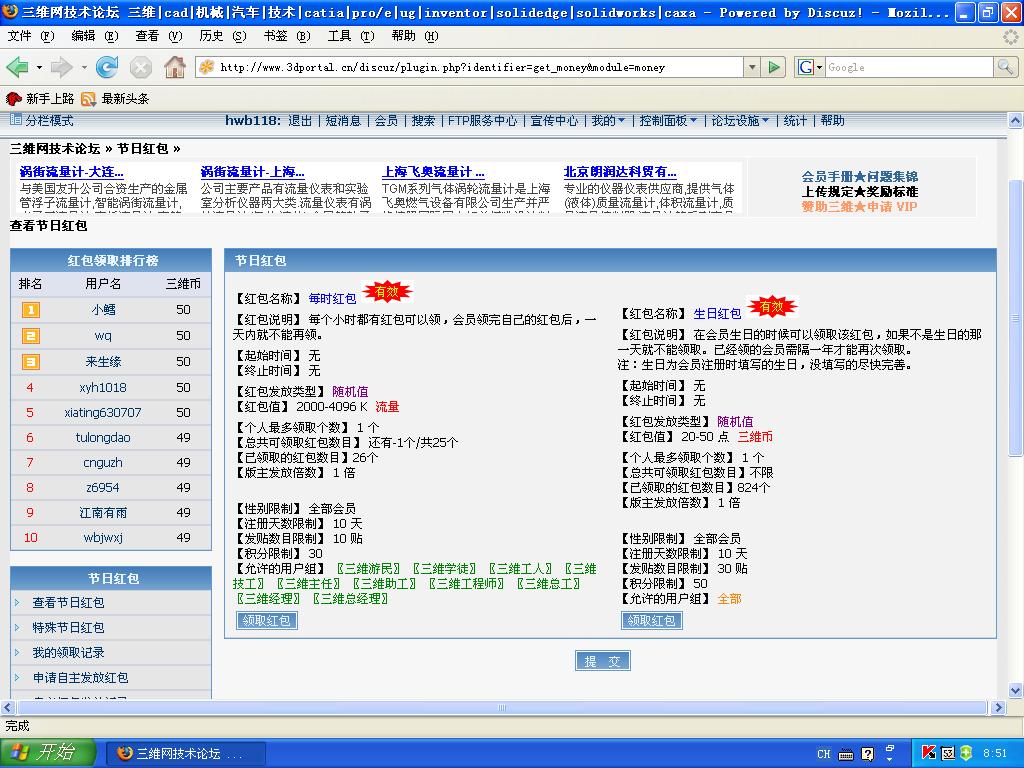Open the 赞助三维★申请 VIP link
This screenshot has width=1024, height=768.
tap(859, 206)
